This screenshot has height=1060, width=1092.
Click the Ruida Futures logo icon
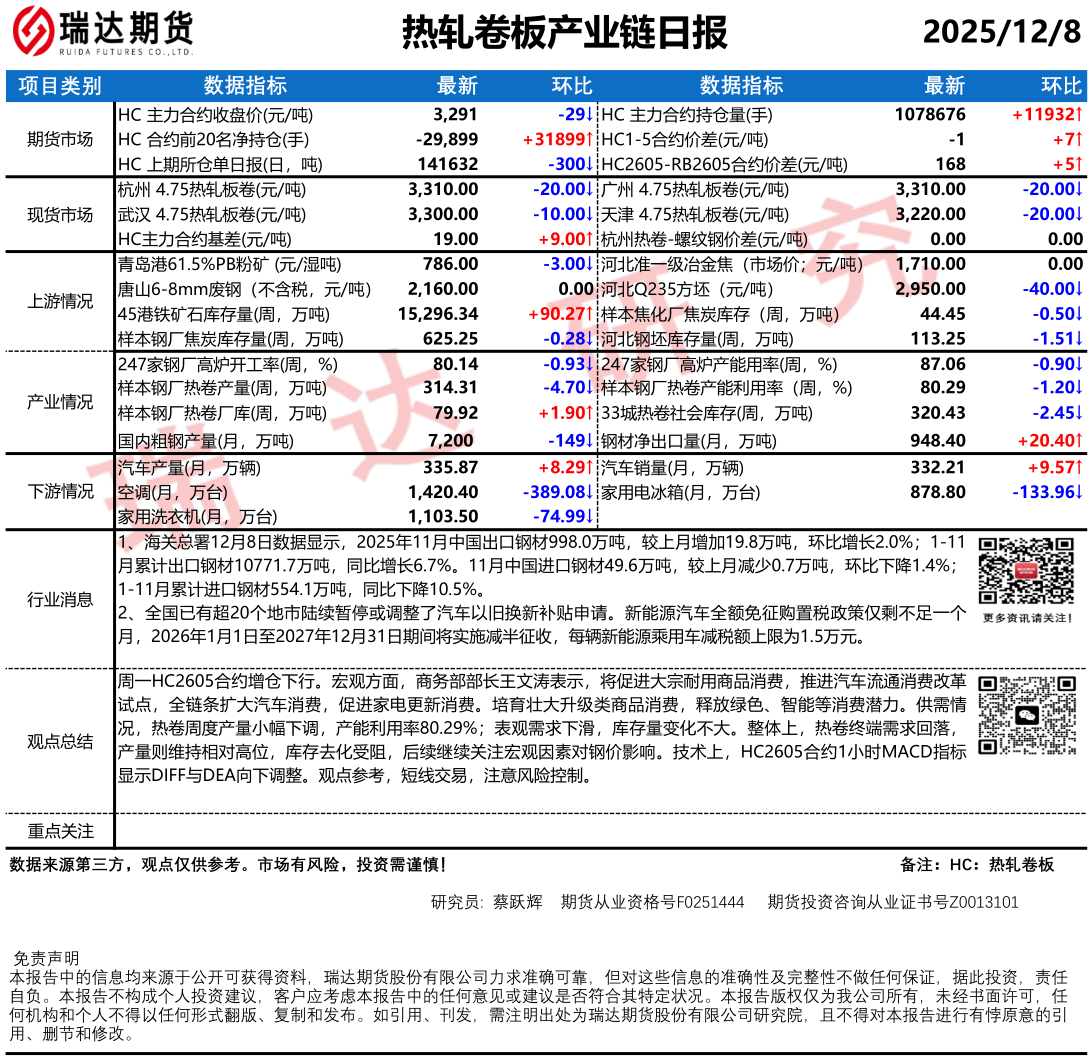pyautogui.click(x=33, y=32)
